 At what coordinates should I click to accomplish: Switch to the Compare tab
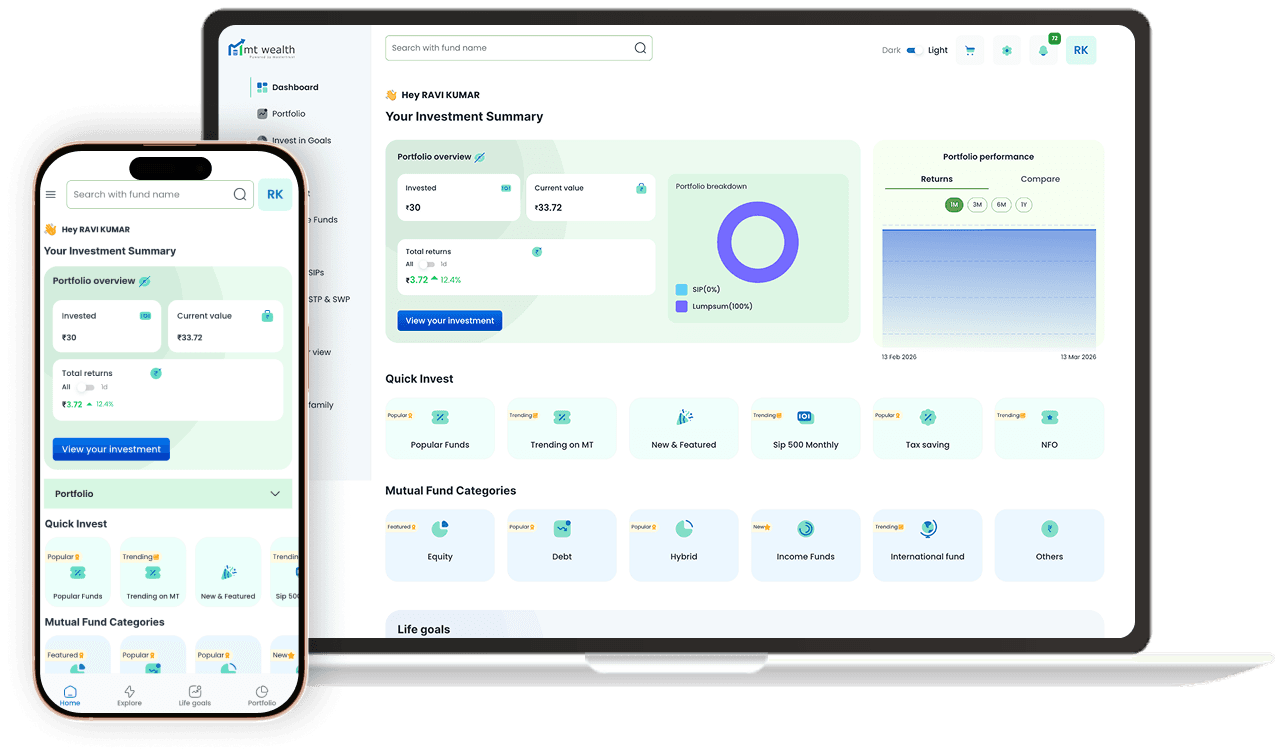[1040, 179]
